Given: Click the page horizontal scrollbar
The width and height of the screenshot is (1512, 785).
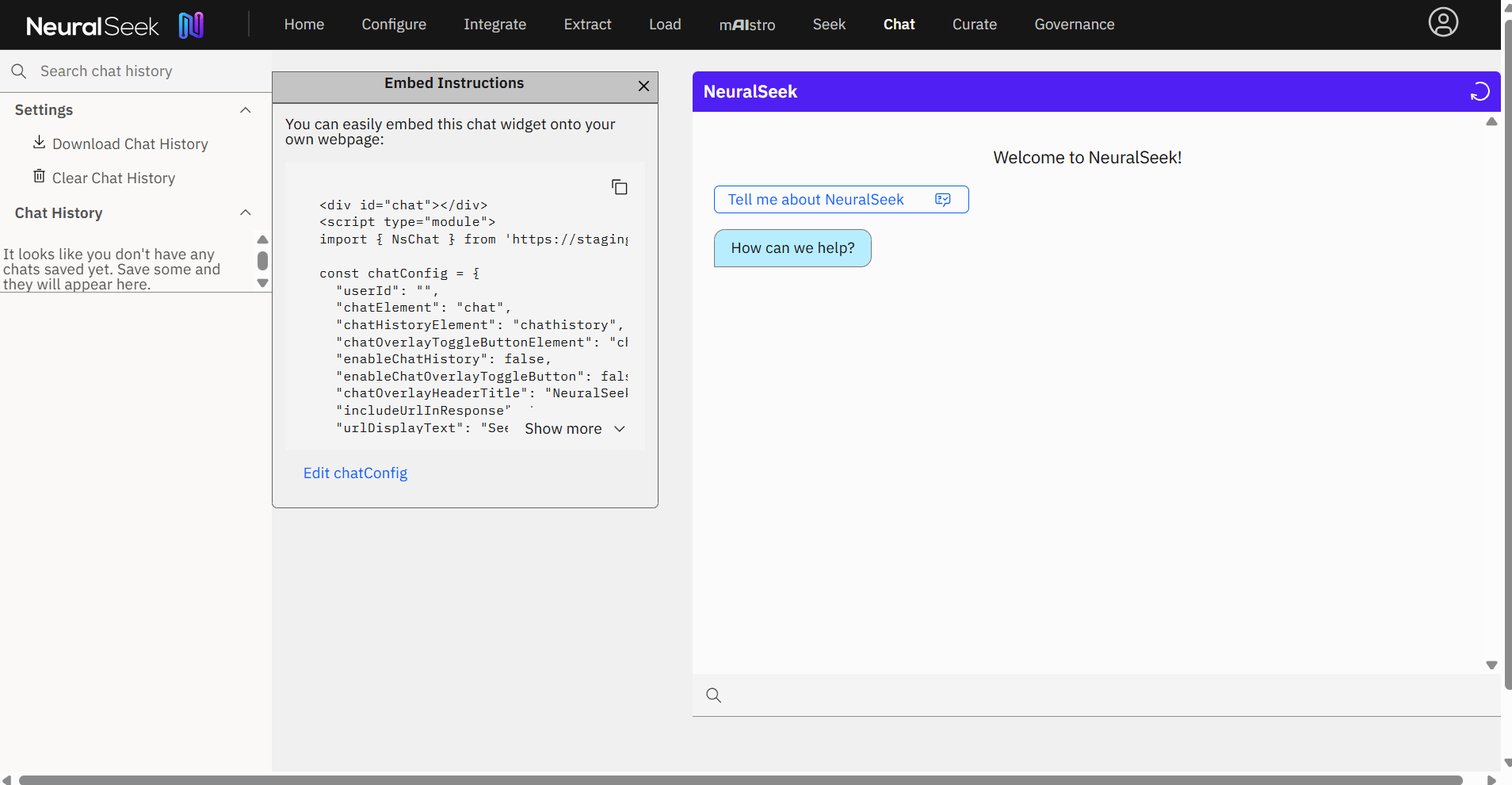Looking at the screenshot, I should (741, 780).
